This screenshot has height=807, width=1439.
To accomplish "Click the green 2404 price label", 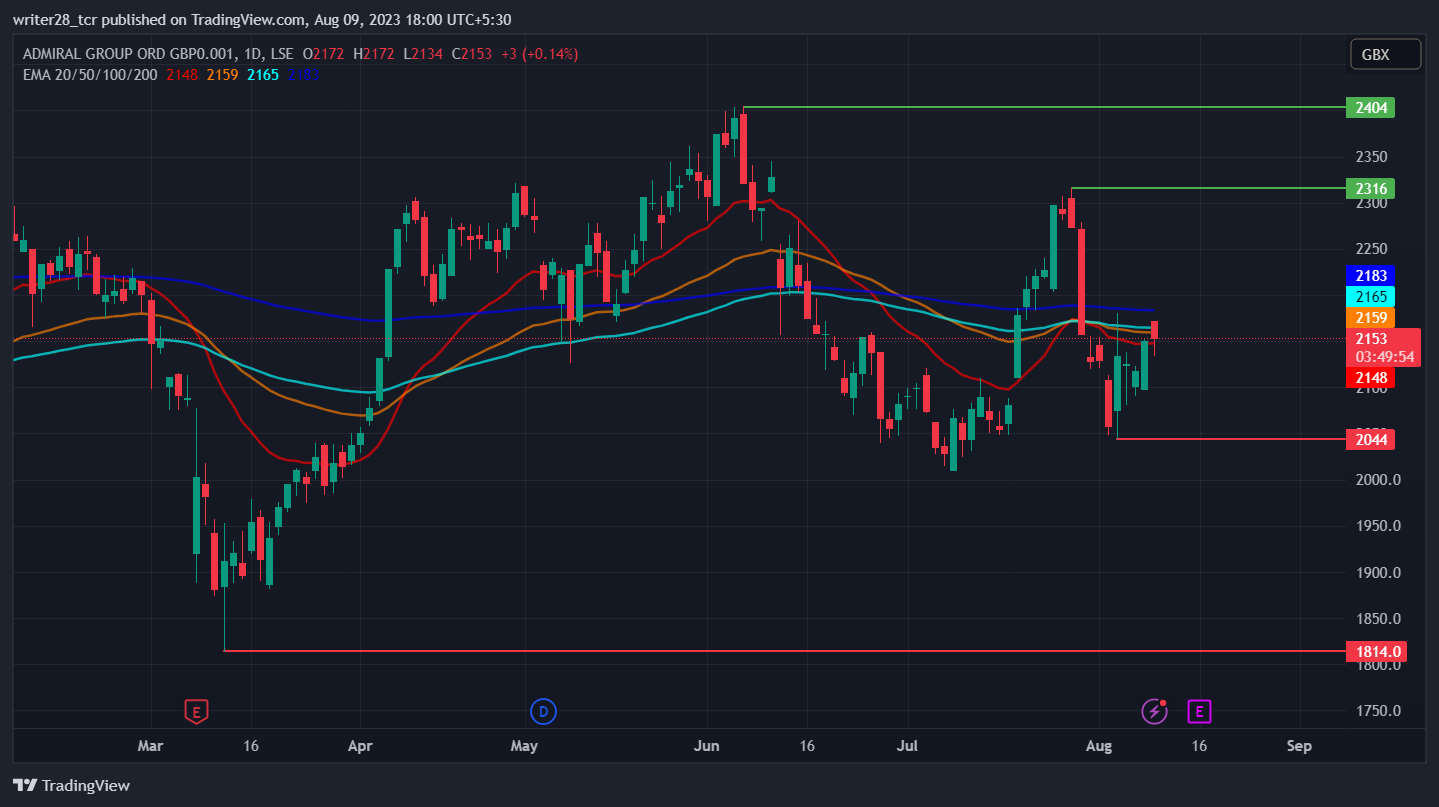I will point(1370,107).
